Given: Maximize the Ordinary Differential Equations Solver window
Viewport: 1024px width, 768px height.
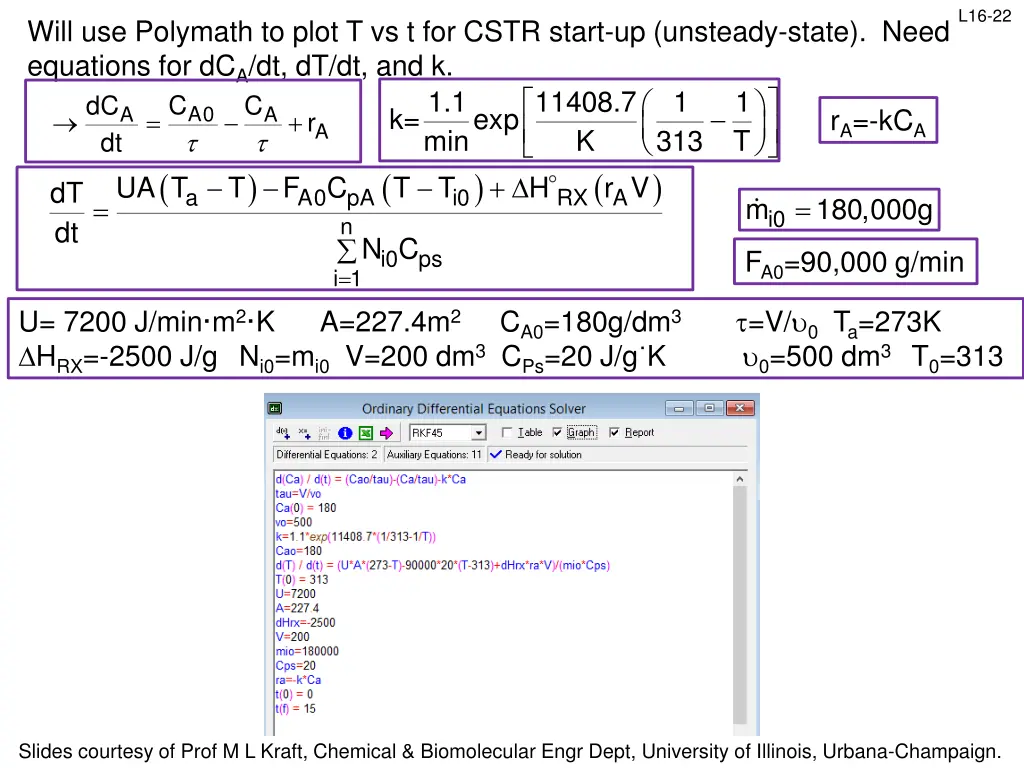Looking at the screenshot, I should tap(709, 408).
